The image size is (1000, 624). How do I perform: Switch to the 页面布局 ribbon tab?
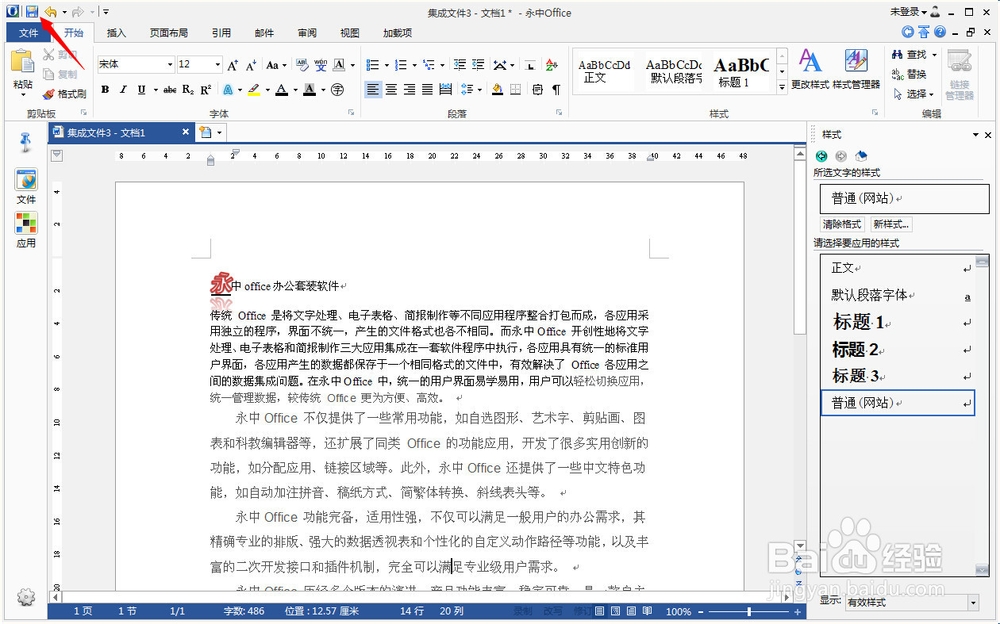tap(168, 33)
